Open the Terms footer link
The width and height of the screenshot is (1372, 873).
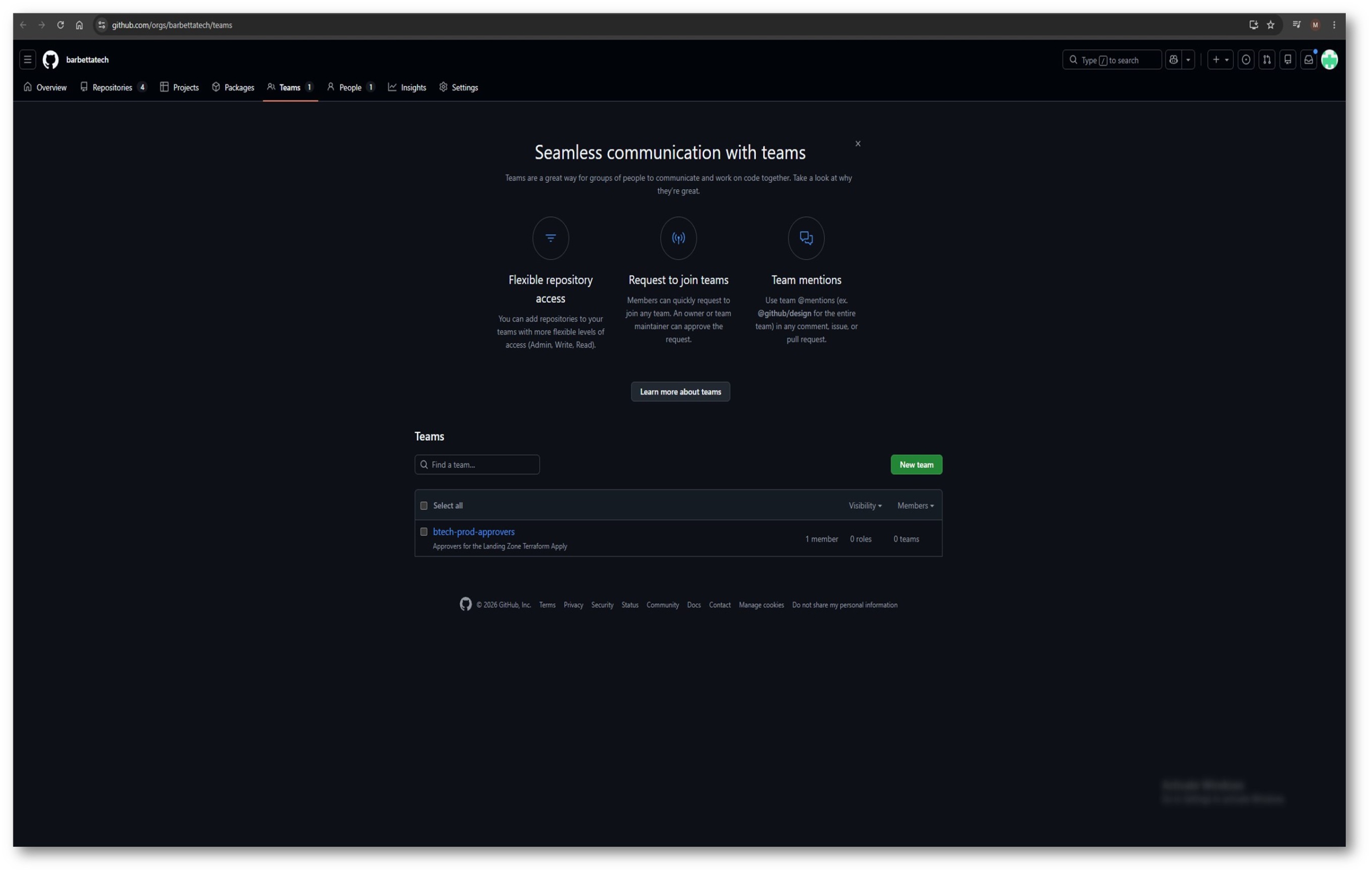547,605
